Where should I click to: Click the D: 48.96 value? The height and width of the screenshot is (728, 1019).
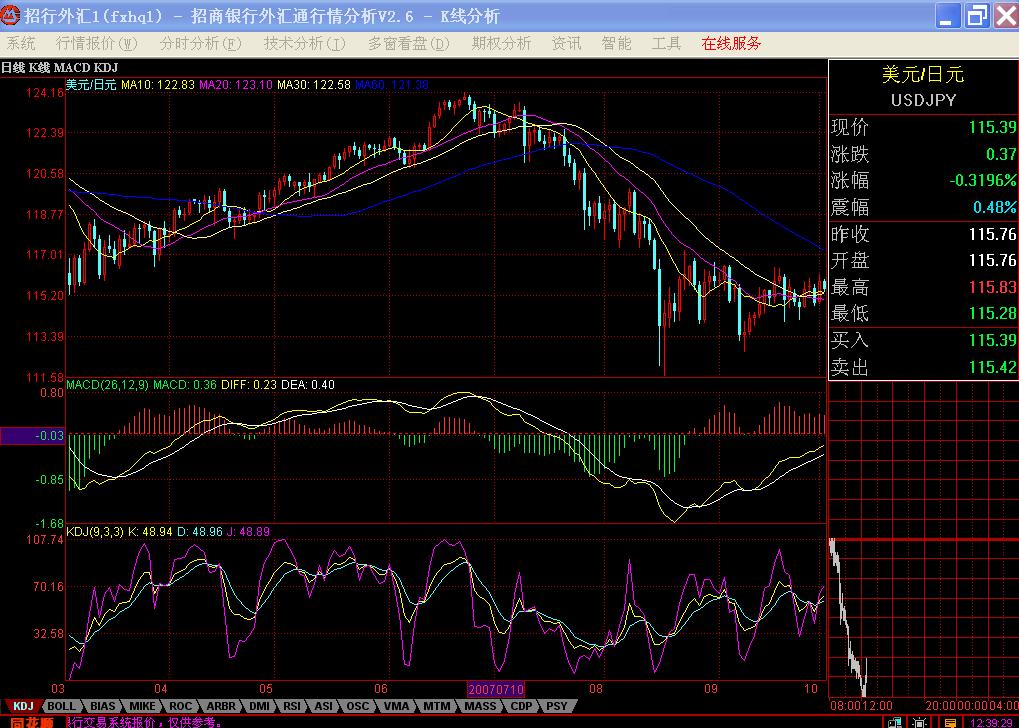tap(200, 532)
